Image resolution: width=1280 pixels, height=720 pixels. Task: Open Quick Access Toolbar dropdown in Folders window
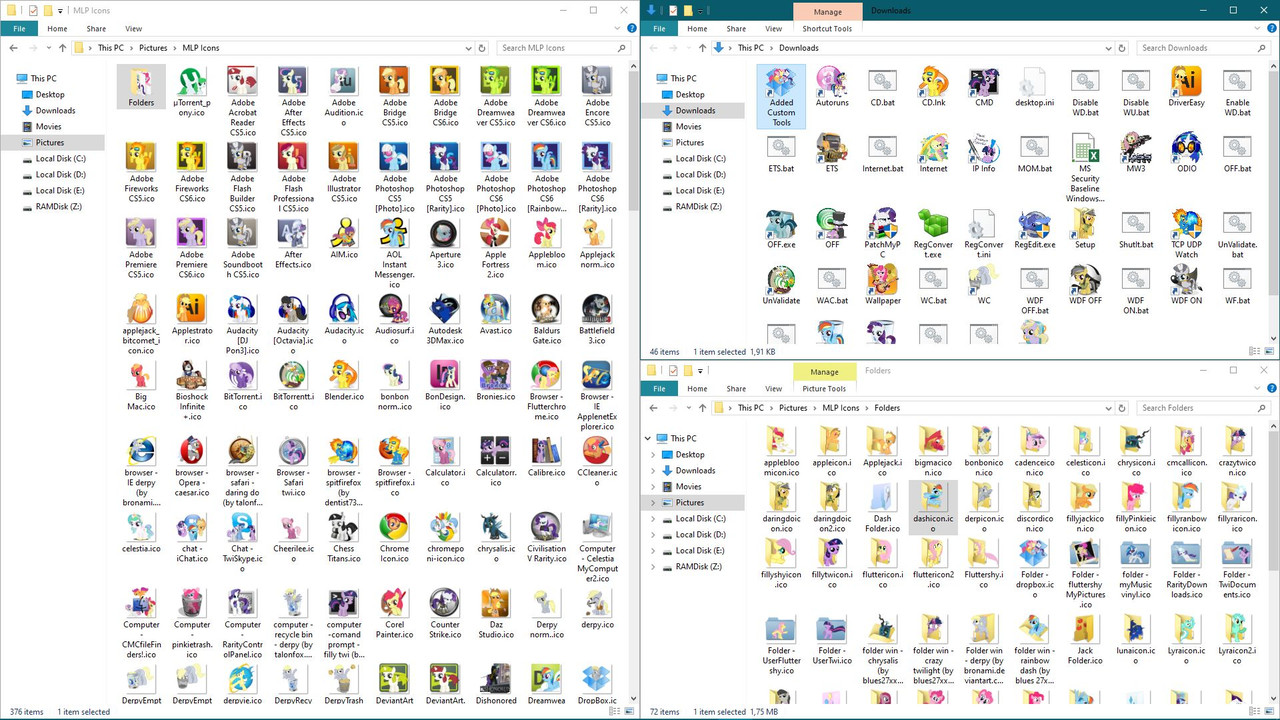[x=701, y=371]
